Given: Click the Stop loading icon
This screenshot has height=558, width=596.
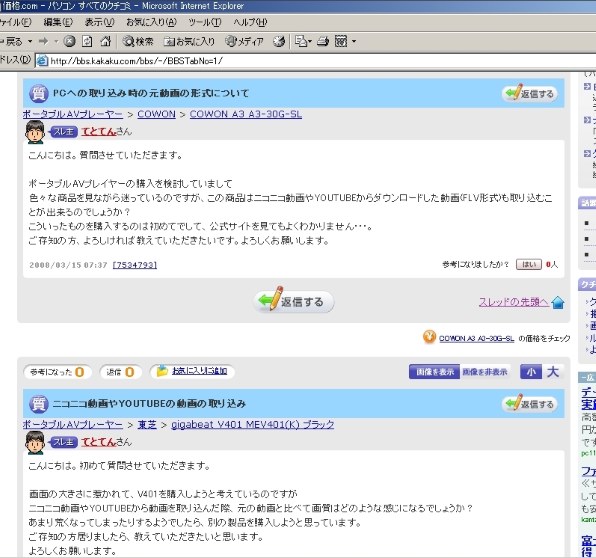Looking at the screenshot, I should 69,41.
